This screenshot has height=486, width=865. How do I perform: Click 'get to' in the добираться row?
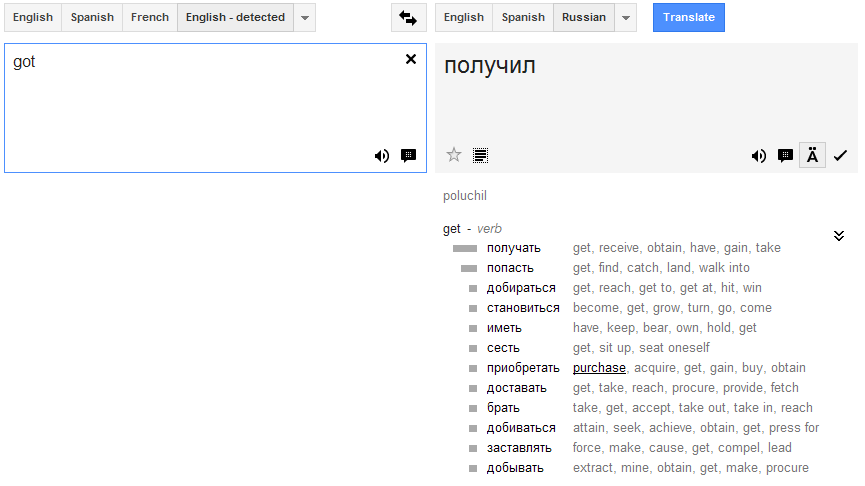[655, 288]
